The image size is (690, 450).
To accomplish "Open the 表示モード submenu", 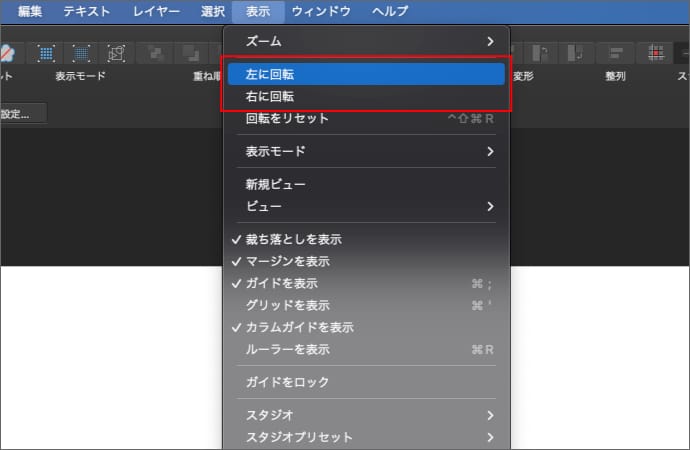I will click(366, 152).
